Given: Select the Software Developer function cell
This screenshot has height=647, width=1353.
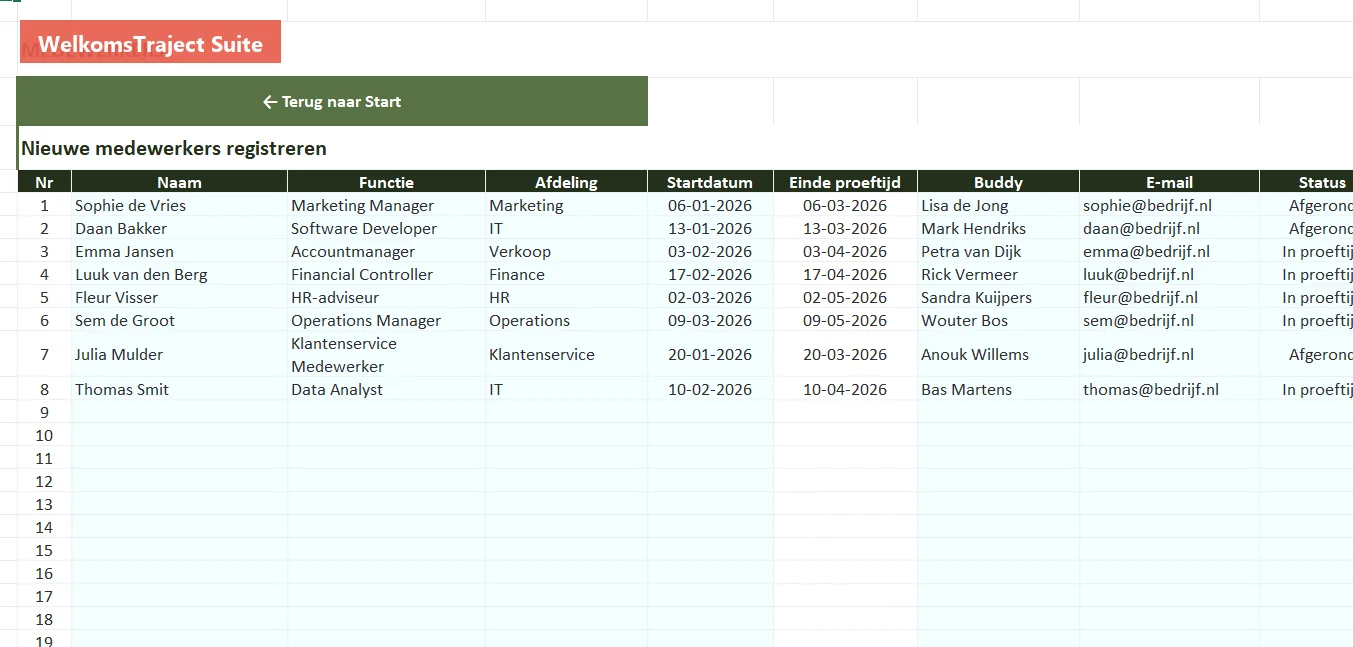Looking at the screenshot, I should pyautogui.click(x=387, y=228).
